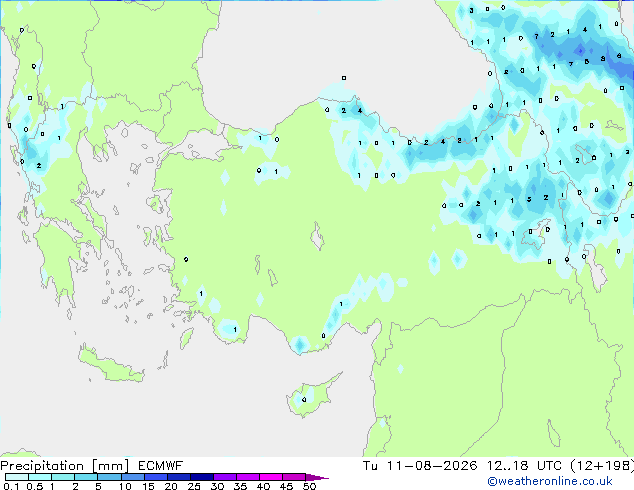
Task: Click the date "11-08-2026" in the footer
Action: coord(432,466)
